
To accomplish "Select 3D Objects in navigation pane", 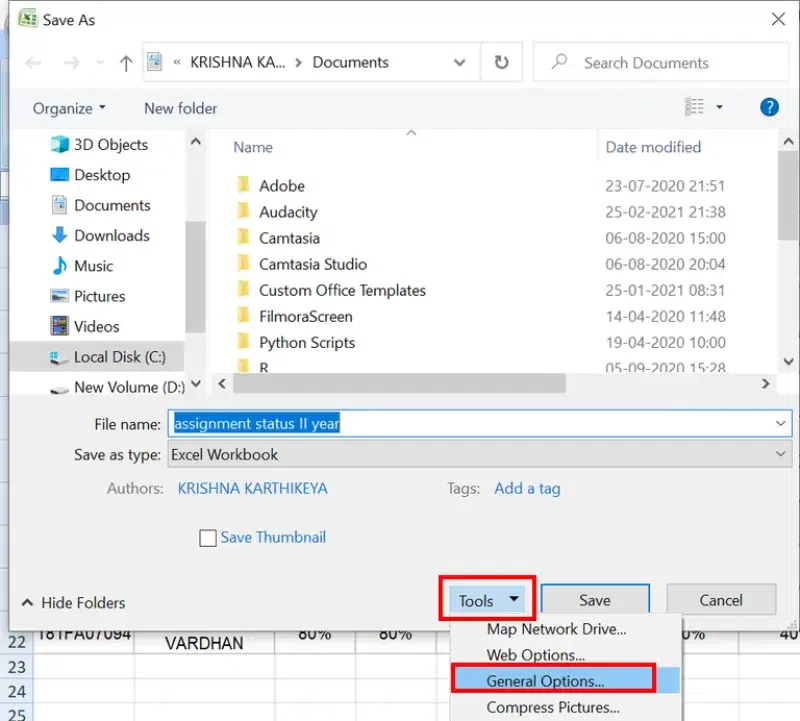I will point(99,144).
